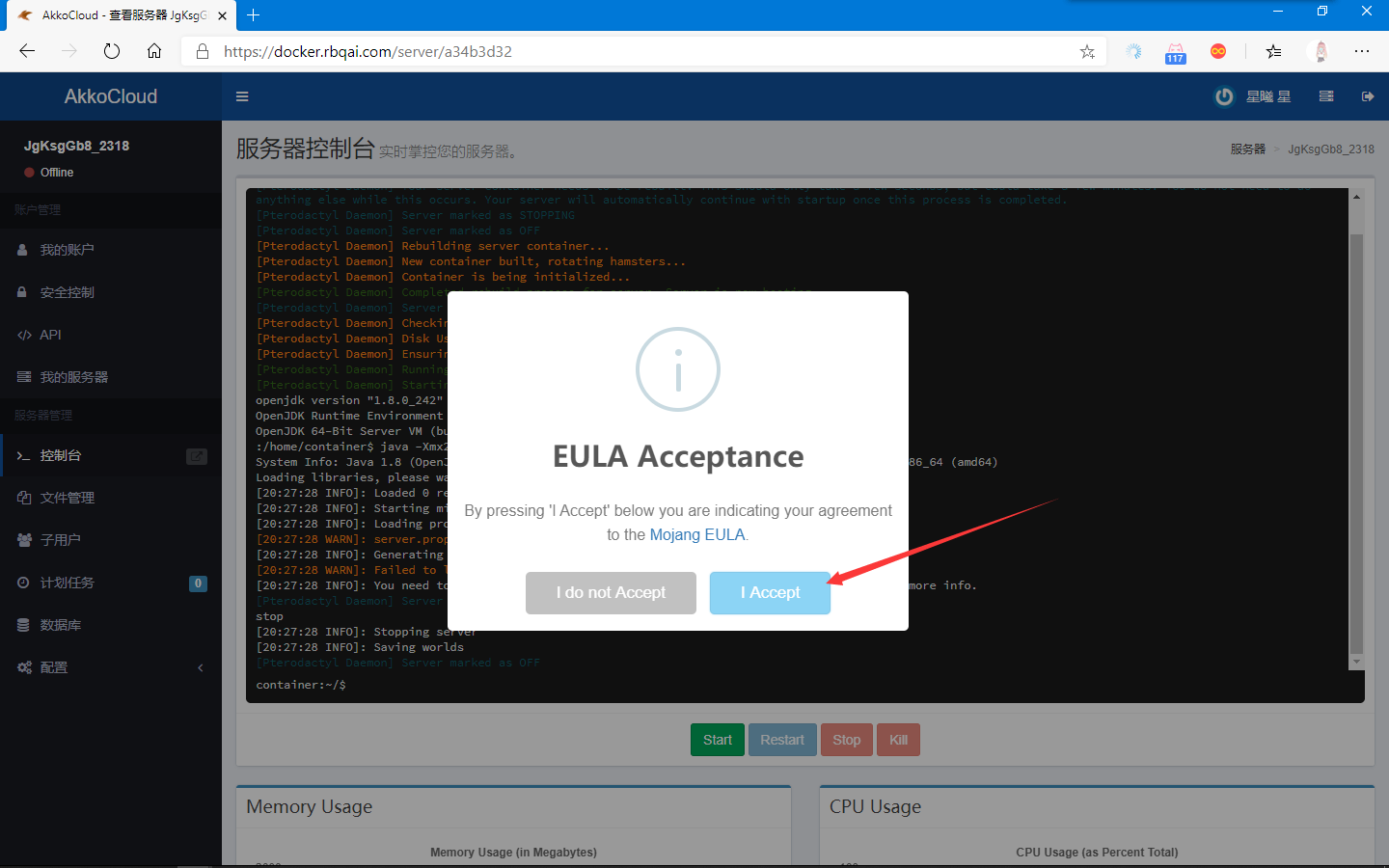
Task: Open the API menu item
Action: pyautogui.click(x=111, y=335)
